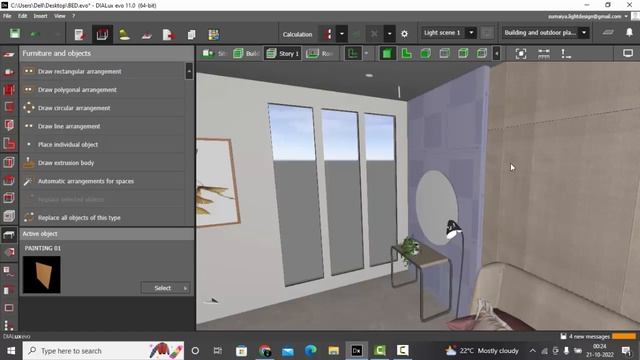This screenshot has height=360, width=640.
Task: Toggle the gray wireframe cube view
Action: coord(444,53)
